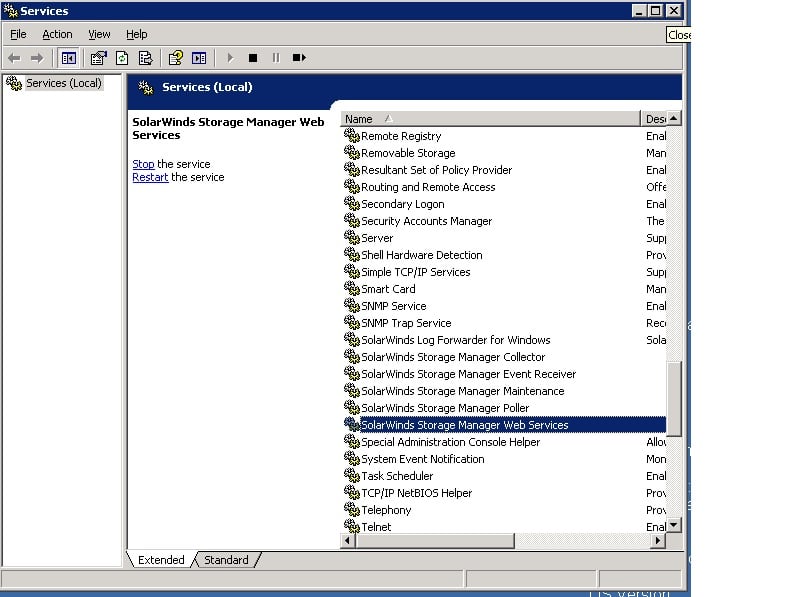
Task: Open the File menu
Action: pyautogui.click(x=18, y=34)
